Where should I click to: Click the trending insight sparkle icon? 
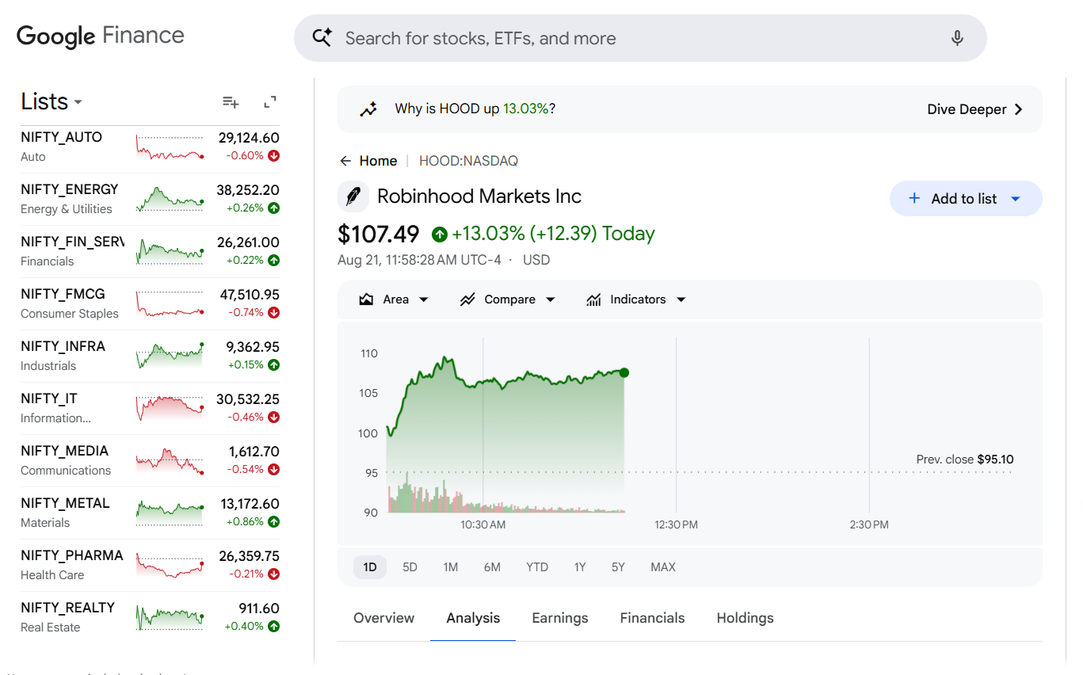point(369,109)
